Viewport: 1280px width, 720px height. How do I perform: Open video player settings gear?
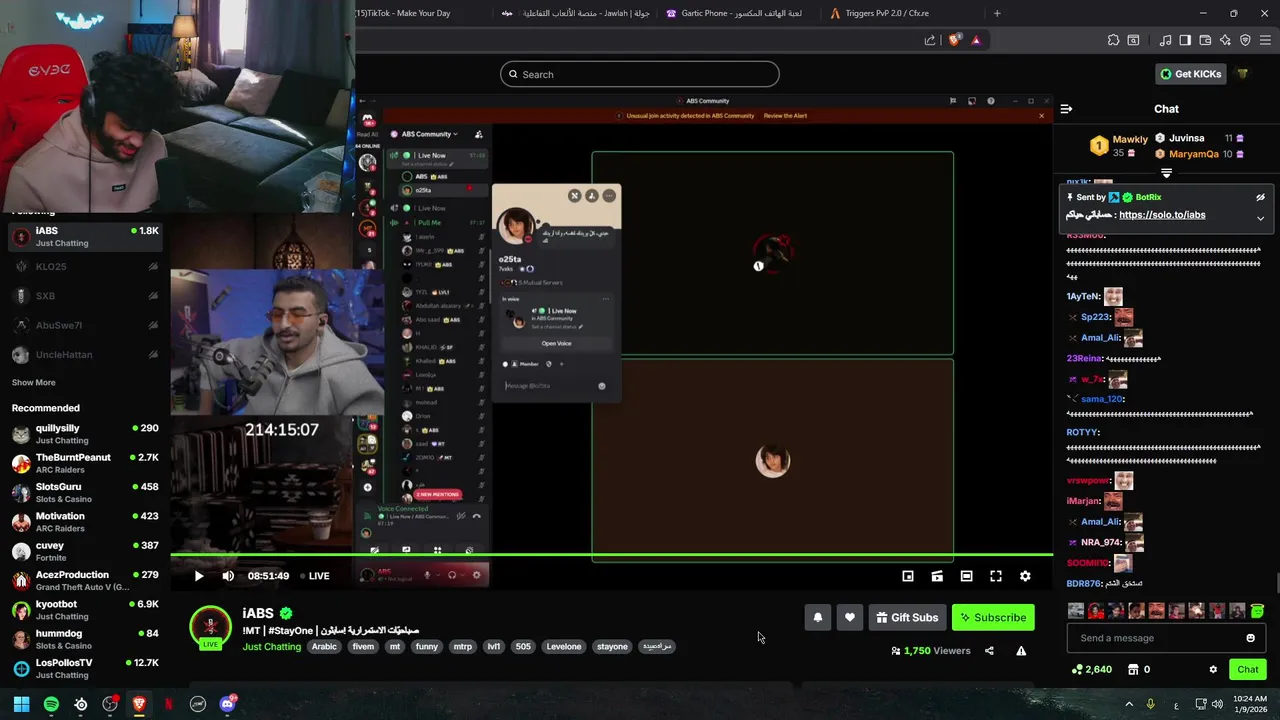(1025, 576)
